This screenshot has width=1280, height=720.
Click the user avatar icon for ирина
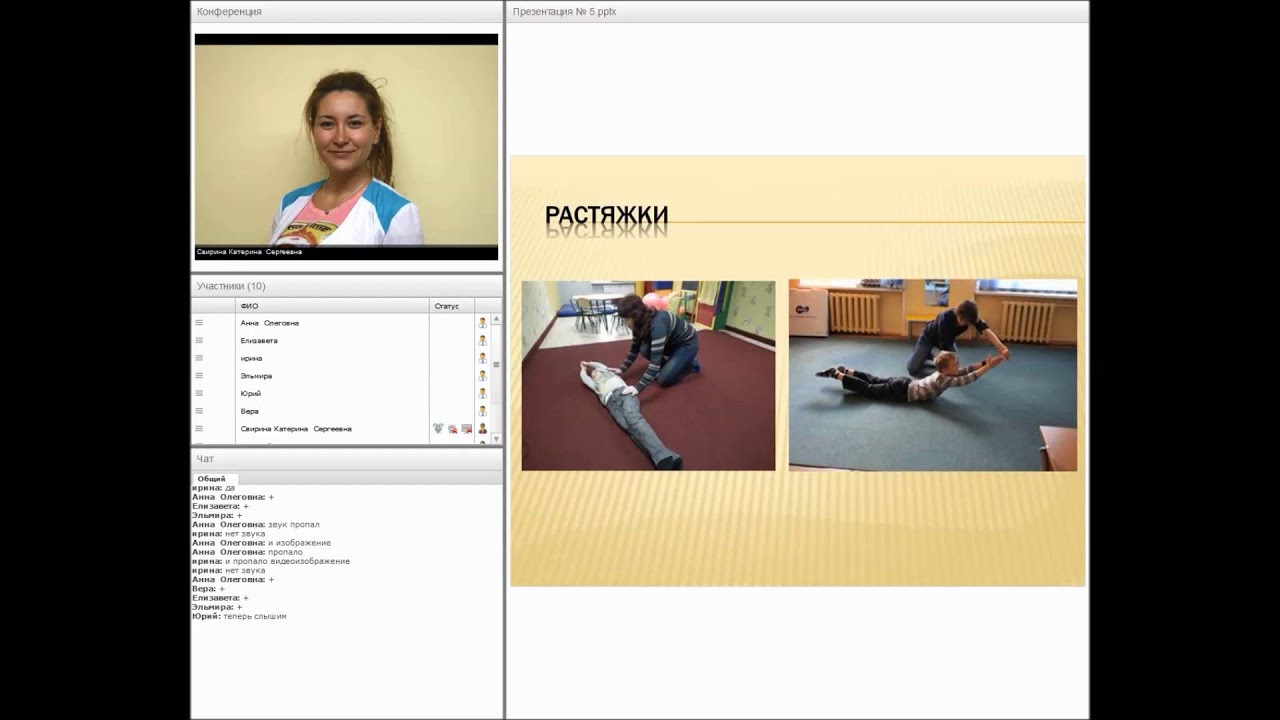482,358
